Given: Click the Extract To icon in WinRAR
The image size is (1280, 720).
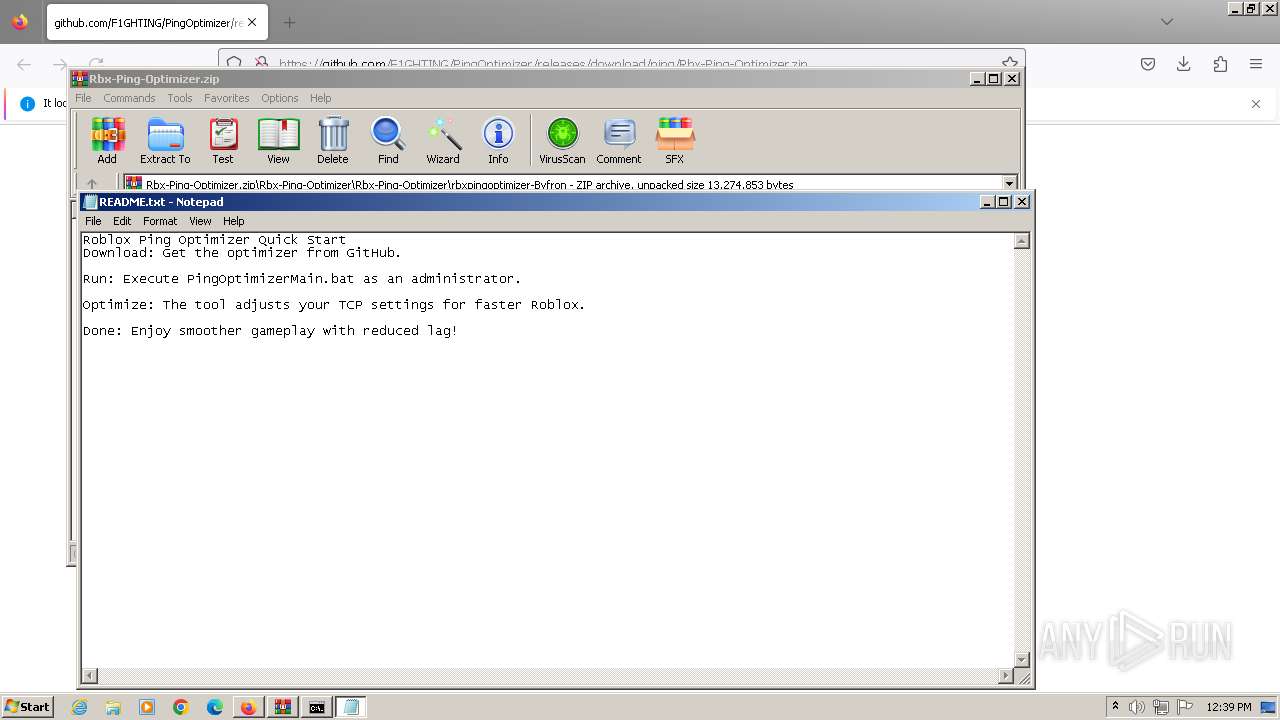Looking at the screenshot, I should point(165,140).
